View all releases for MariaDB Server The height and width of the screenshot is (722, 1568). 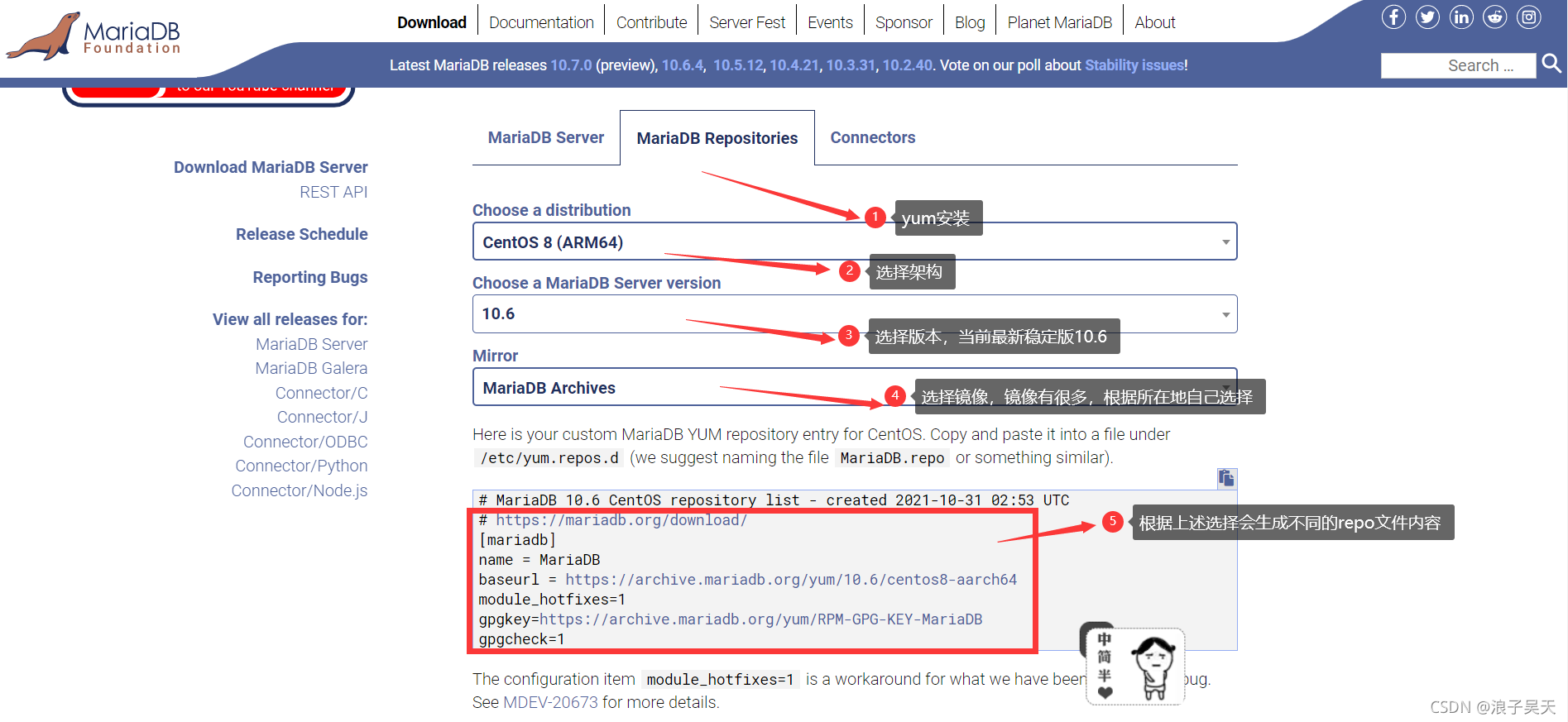click(312, 344)
